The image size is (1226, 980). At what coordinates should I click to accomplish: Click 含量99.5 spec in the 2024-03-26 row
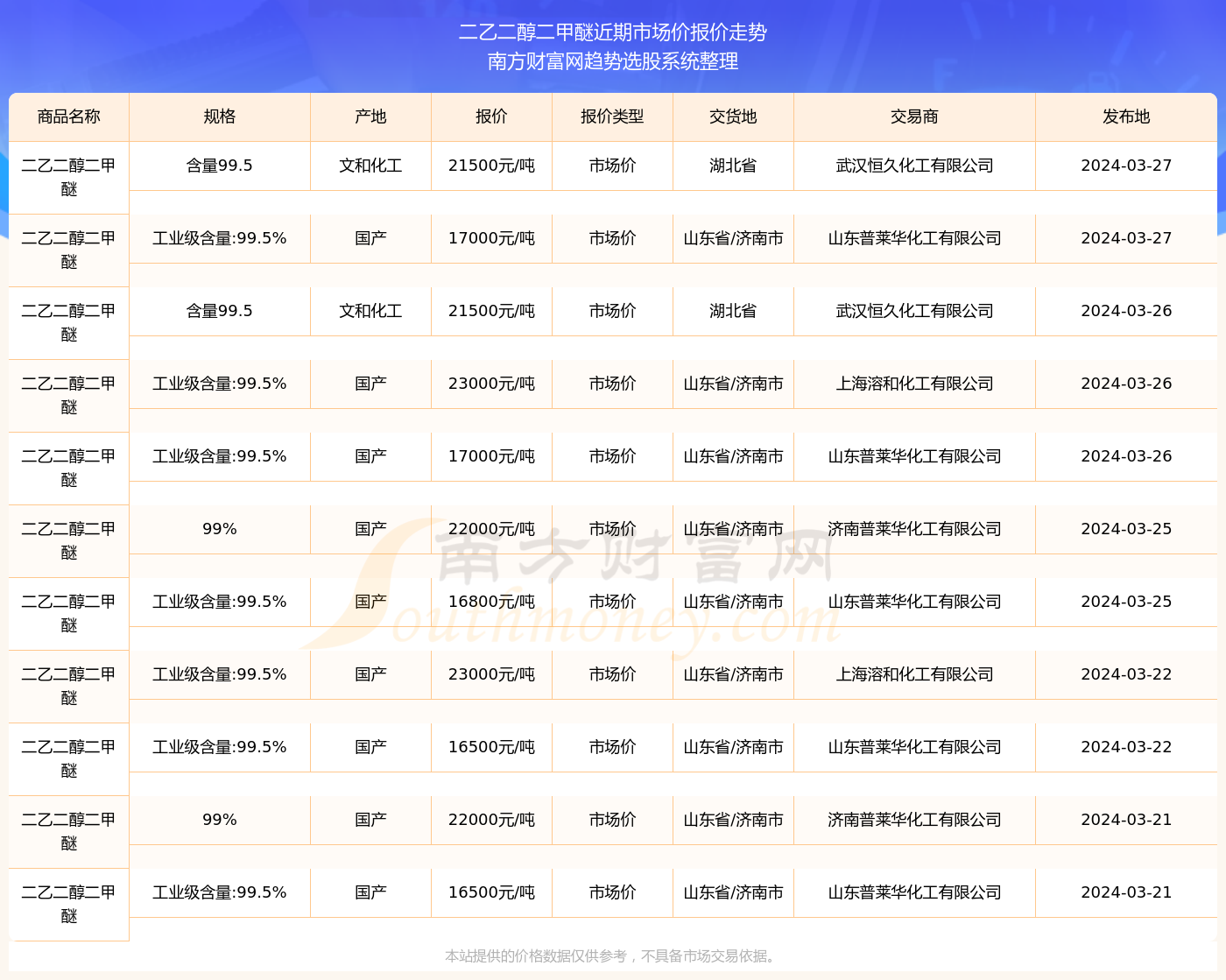click(x=220, y=311)
